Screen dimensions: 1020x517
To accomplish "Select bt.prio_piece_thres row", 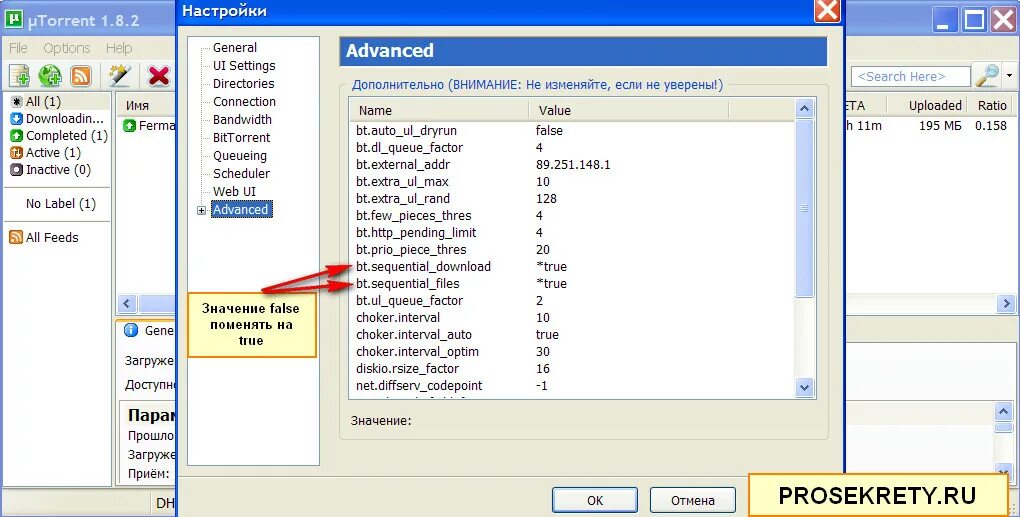I will point(572,250).
